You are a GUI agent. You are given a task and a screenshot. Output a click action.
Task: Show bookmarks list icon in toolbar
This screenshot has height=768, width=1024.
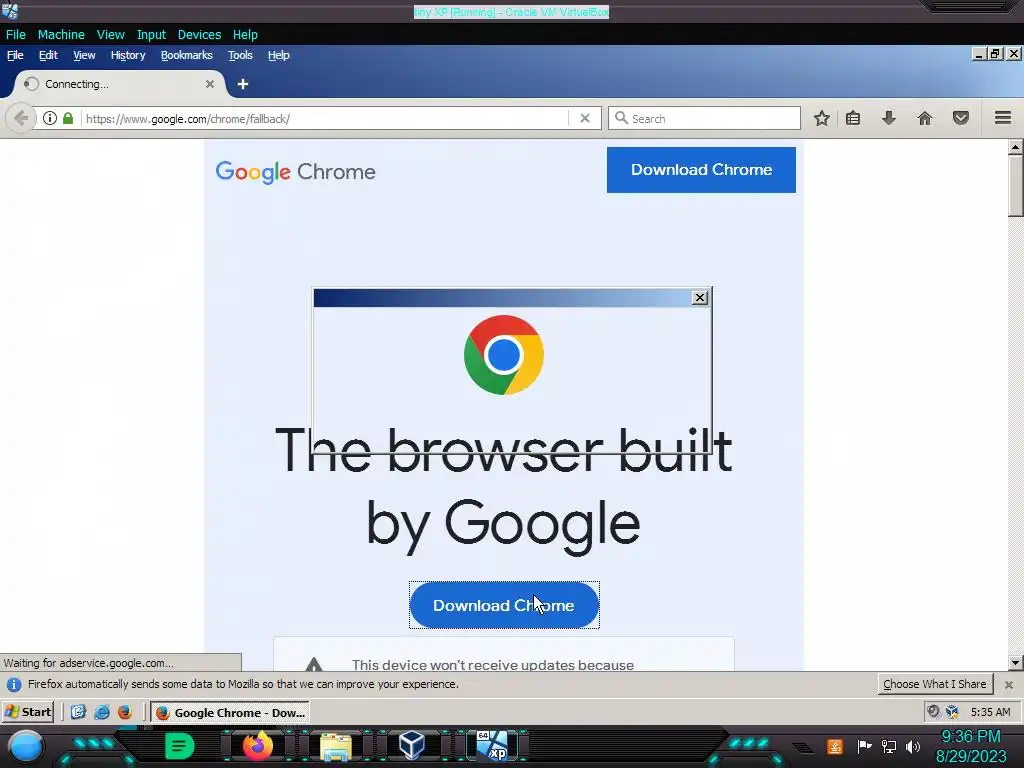(853, 118)
